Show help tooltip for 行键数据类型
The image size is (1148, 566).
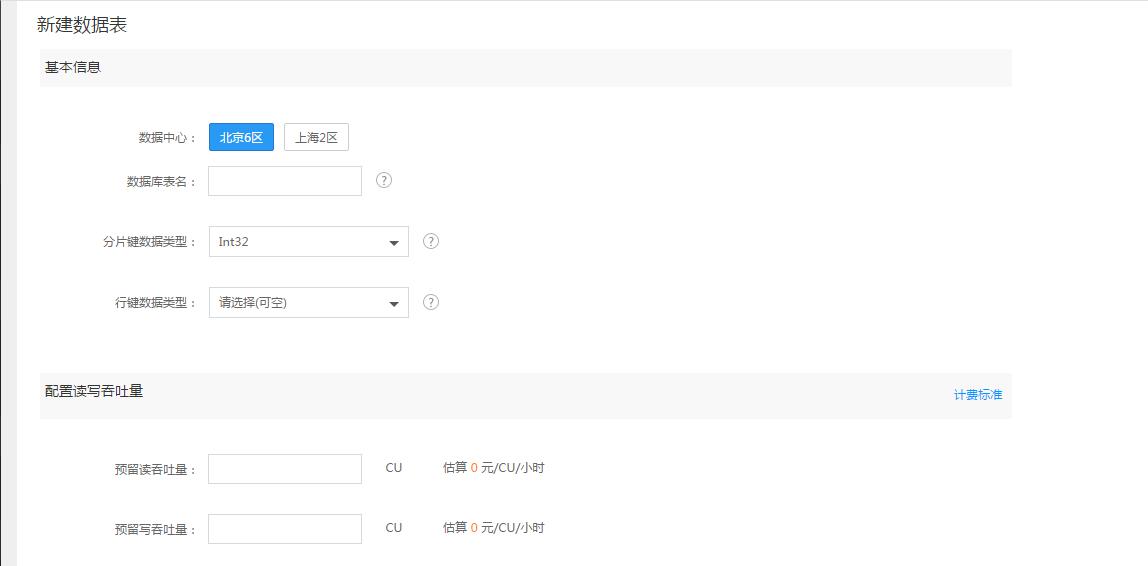pos(431,302)
